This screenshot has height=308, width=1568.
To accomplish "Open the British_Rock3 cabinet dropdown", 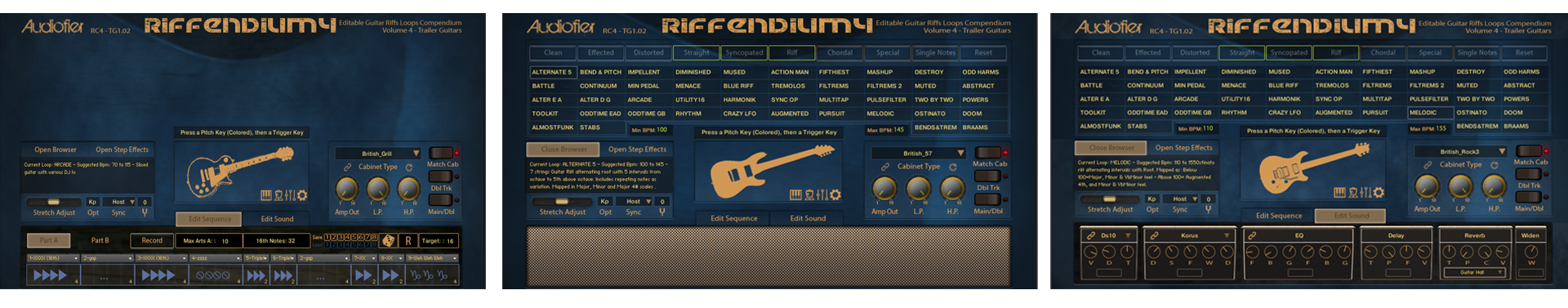I will pos(1461,152).
